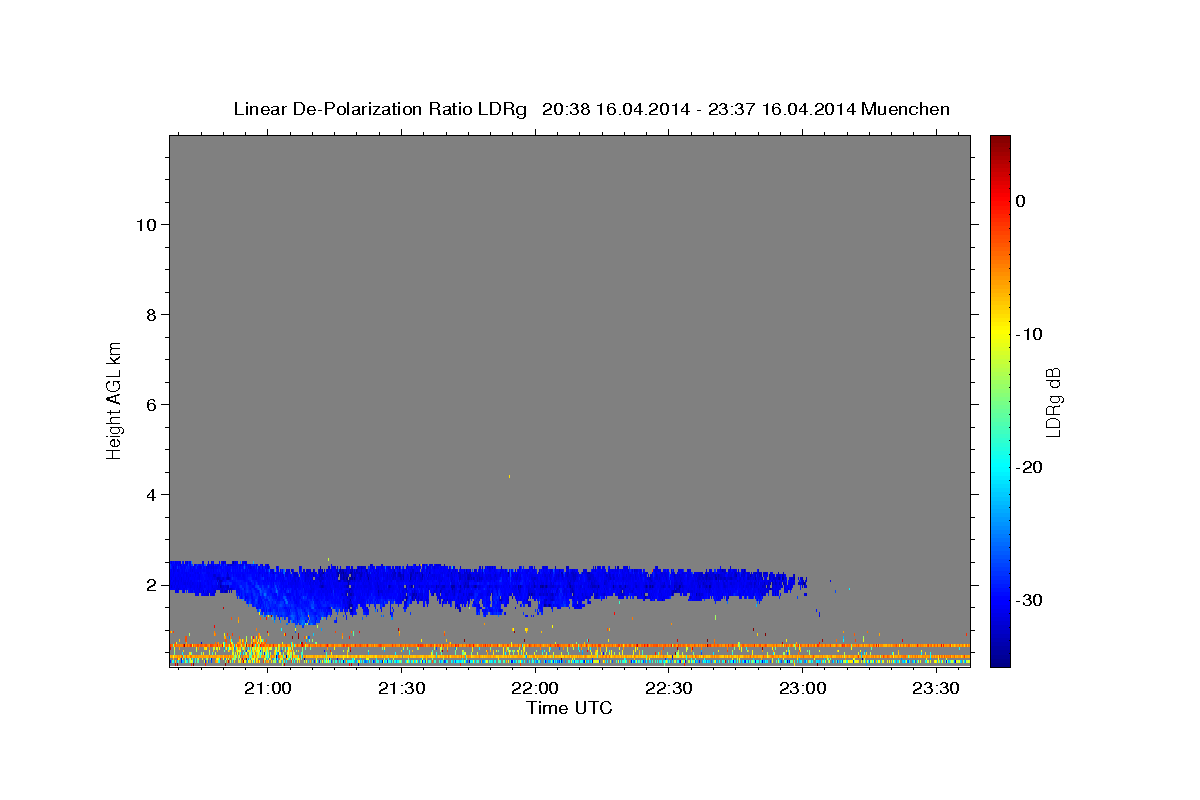Image resolution: width=1200 pixels, height=800 pixels.
Task: Click the 22:00 time tick label
Action: click(535, 688)
